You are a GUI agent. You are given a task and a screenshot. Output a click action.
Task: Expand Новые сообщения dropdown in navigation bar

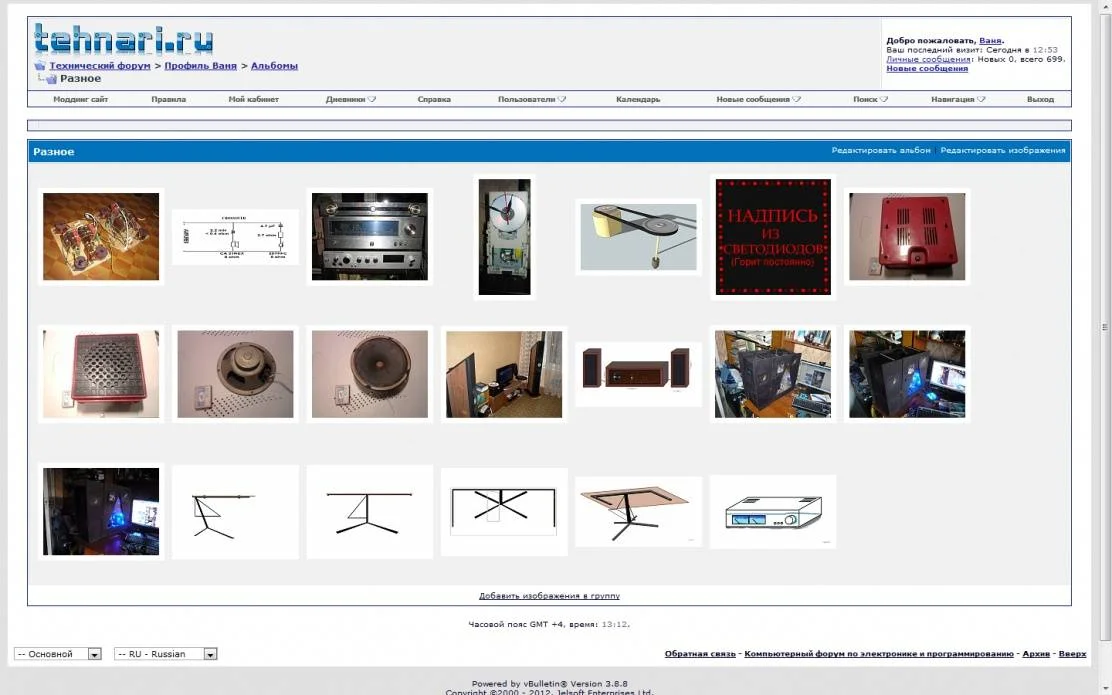759,99
